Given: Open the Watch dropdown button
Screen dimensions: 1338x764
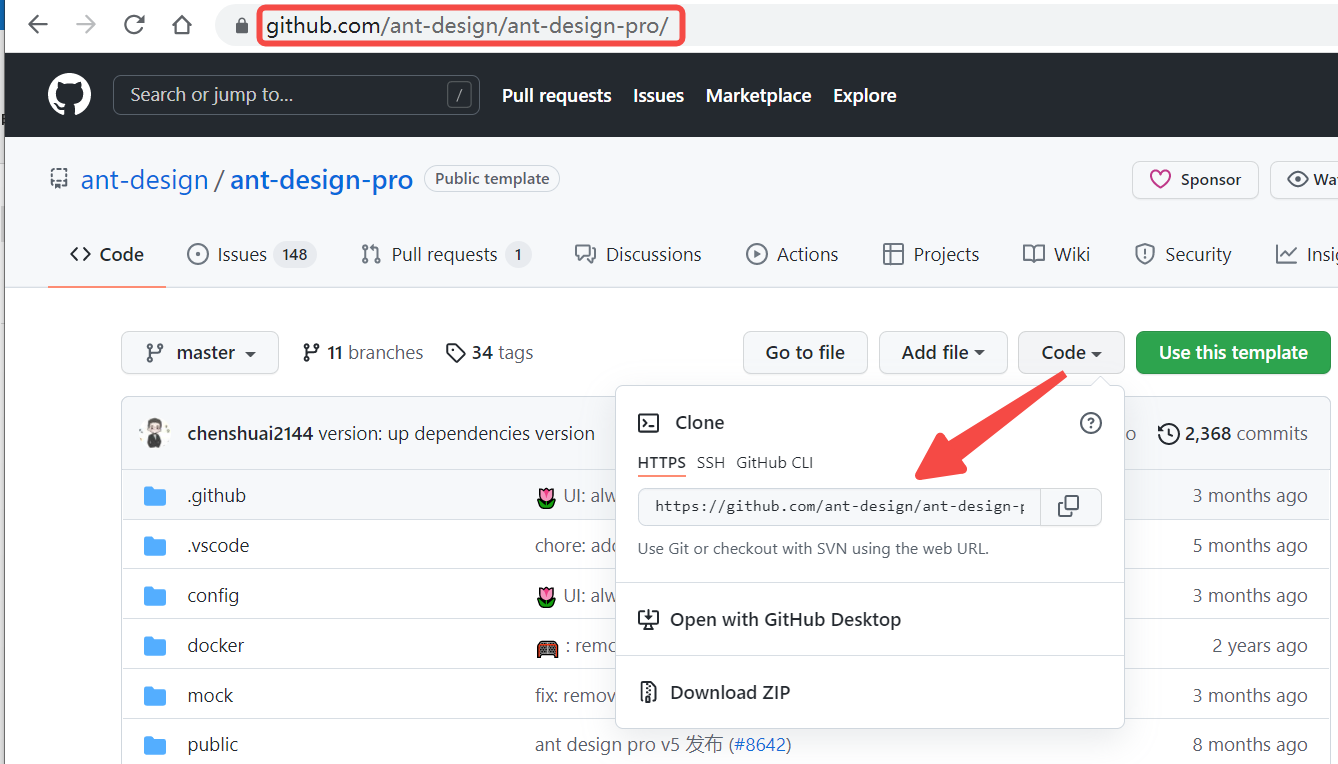Looking at the screenshot, I should click(1304, 180).
